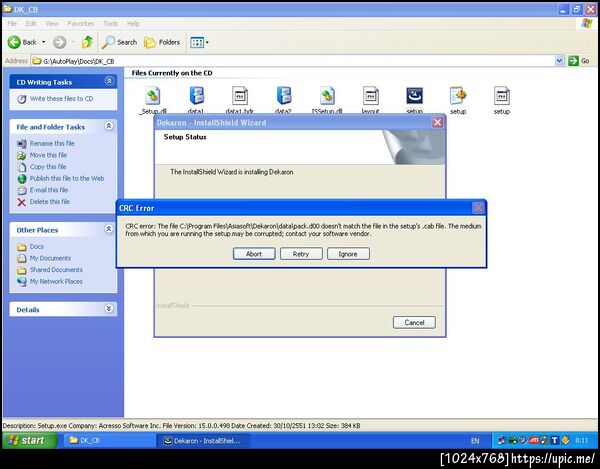The width and height of the screenshot is (600, 469).
Task: Open the Edit menu
Action: (31, 24)
